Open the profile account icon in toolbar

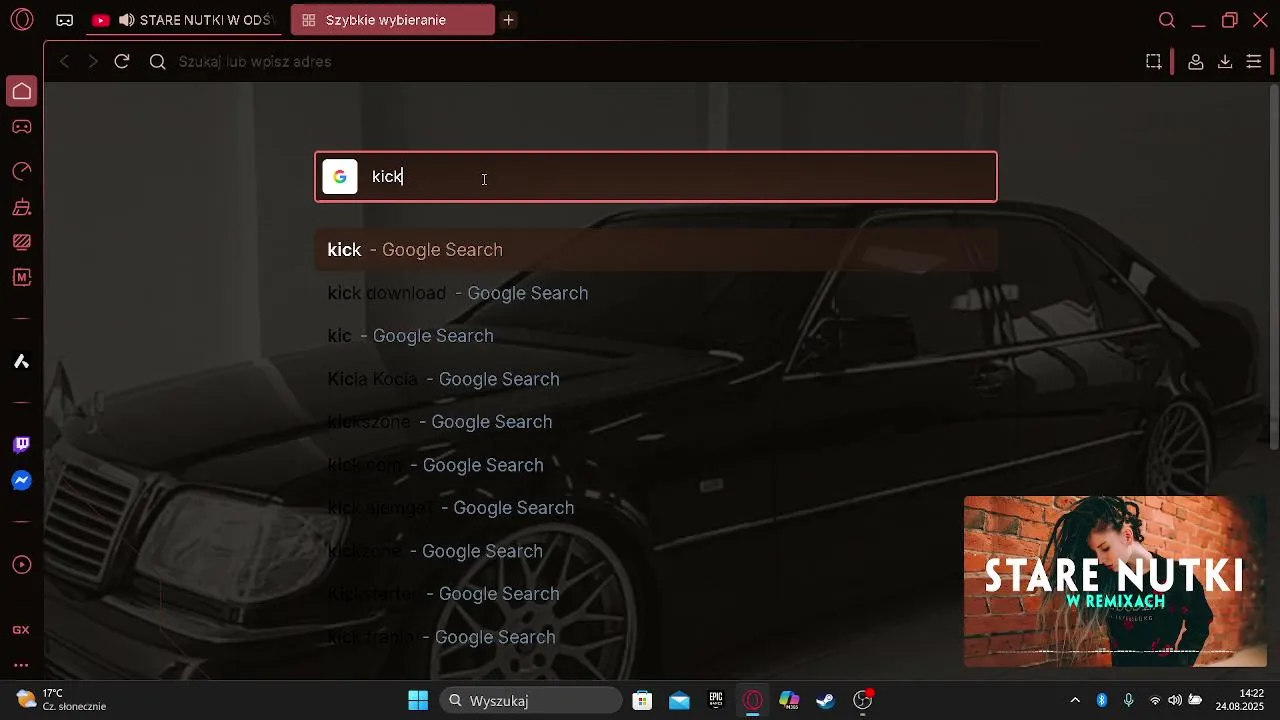click(1195, 62)
